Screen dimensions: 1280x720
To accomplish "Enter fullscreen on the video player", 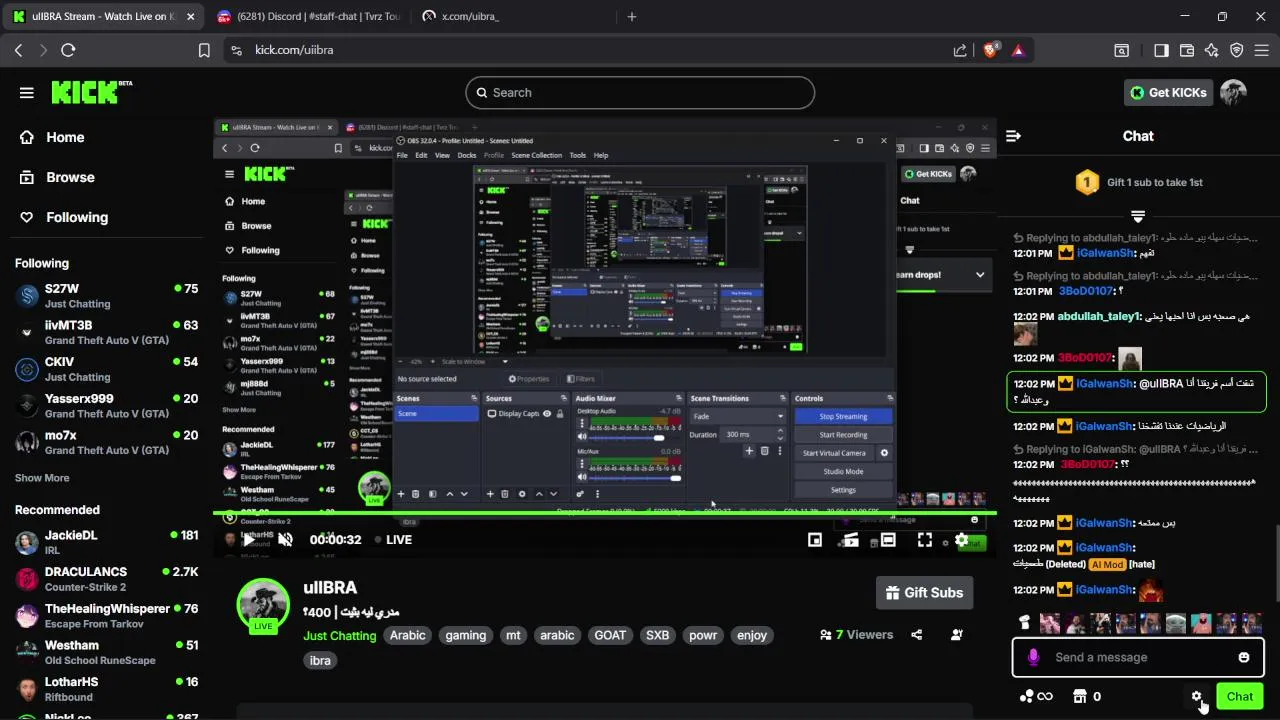I will (x=925, y=540).
